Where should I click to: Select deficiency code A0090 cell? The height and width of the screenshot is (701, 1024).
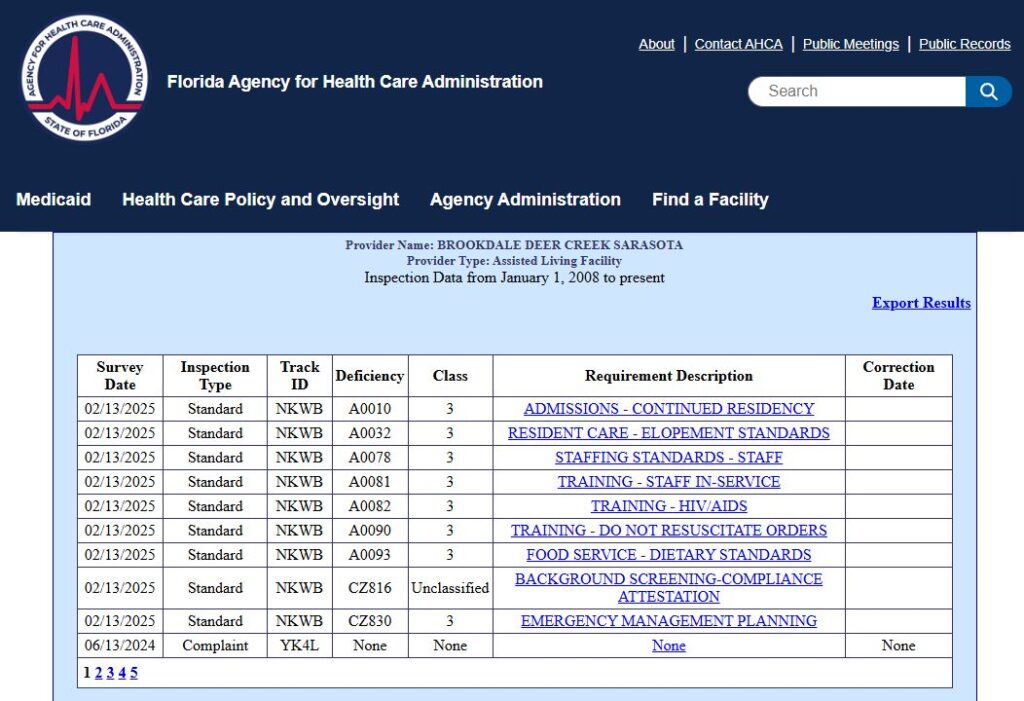[x=370, y=530]
